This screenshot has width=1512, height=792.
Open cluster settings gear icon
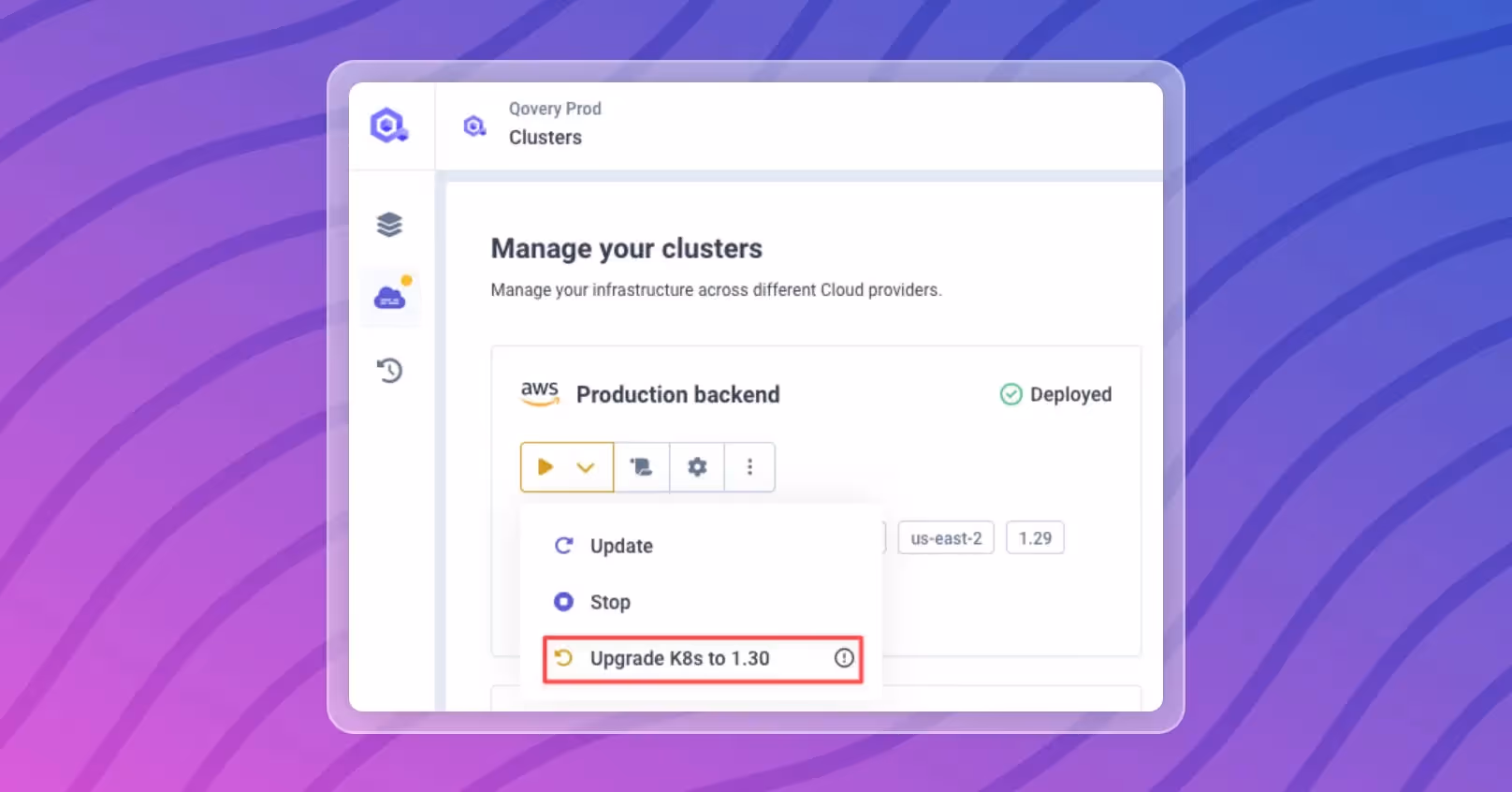[x=697, y=466]
